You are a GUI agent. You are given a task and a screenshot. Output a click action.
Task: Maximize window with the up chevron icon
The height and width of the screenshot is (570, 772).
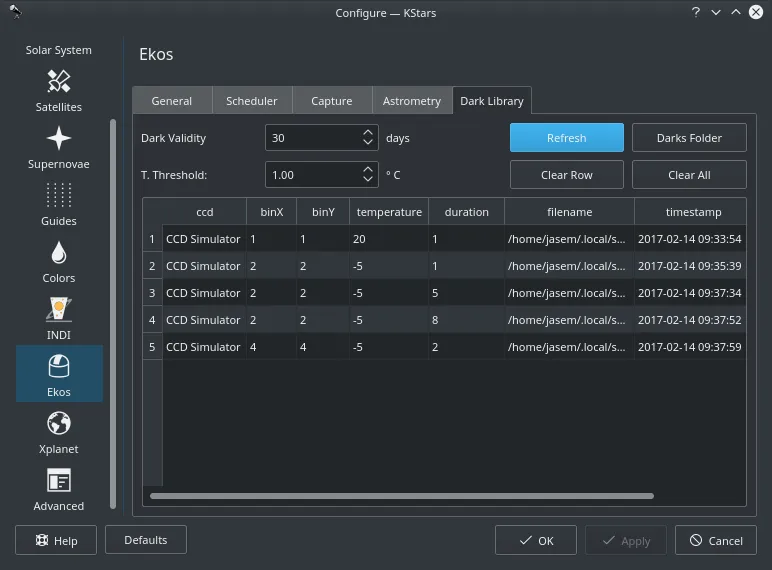(736, 12)
